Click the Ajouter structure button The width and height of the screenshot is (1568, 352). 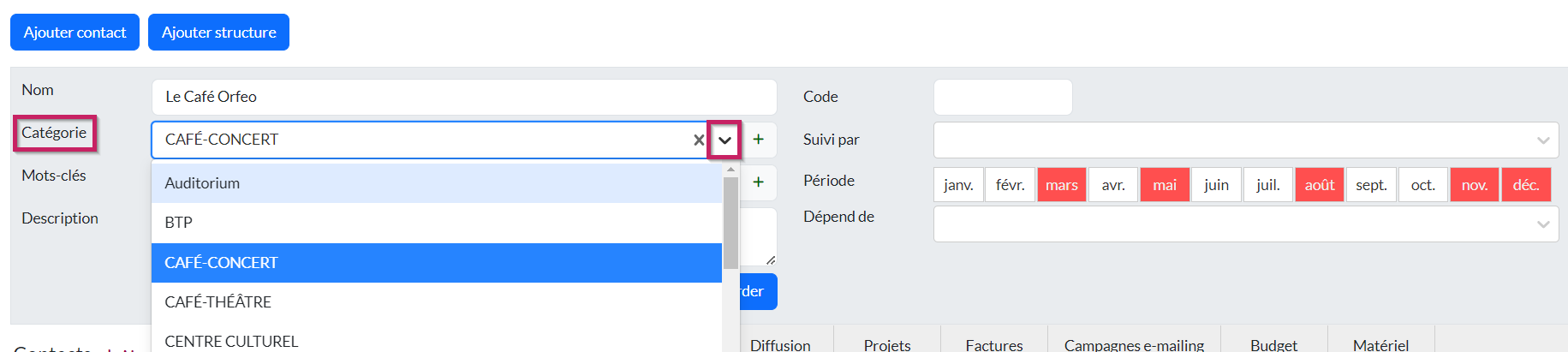pyautogui.click(x=218, y=33)
